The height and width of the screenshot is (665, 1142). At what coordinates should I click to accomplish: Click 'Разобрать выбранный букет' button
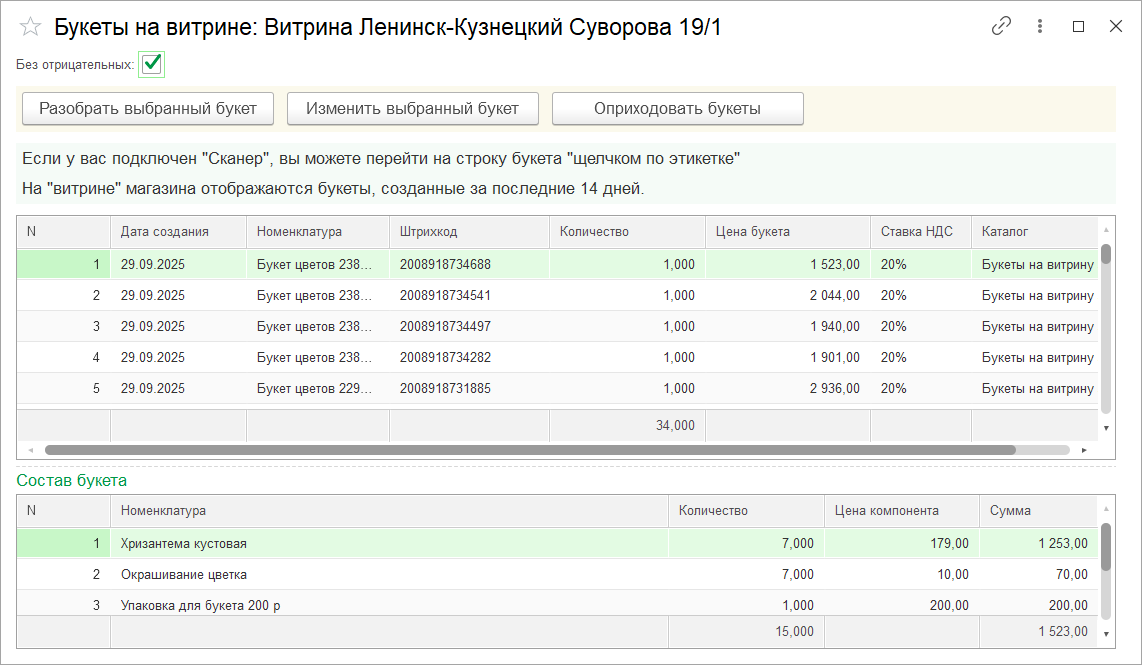tap(148, 109)
